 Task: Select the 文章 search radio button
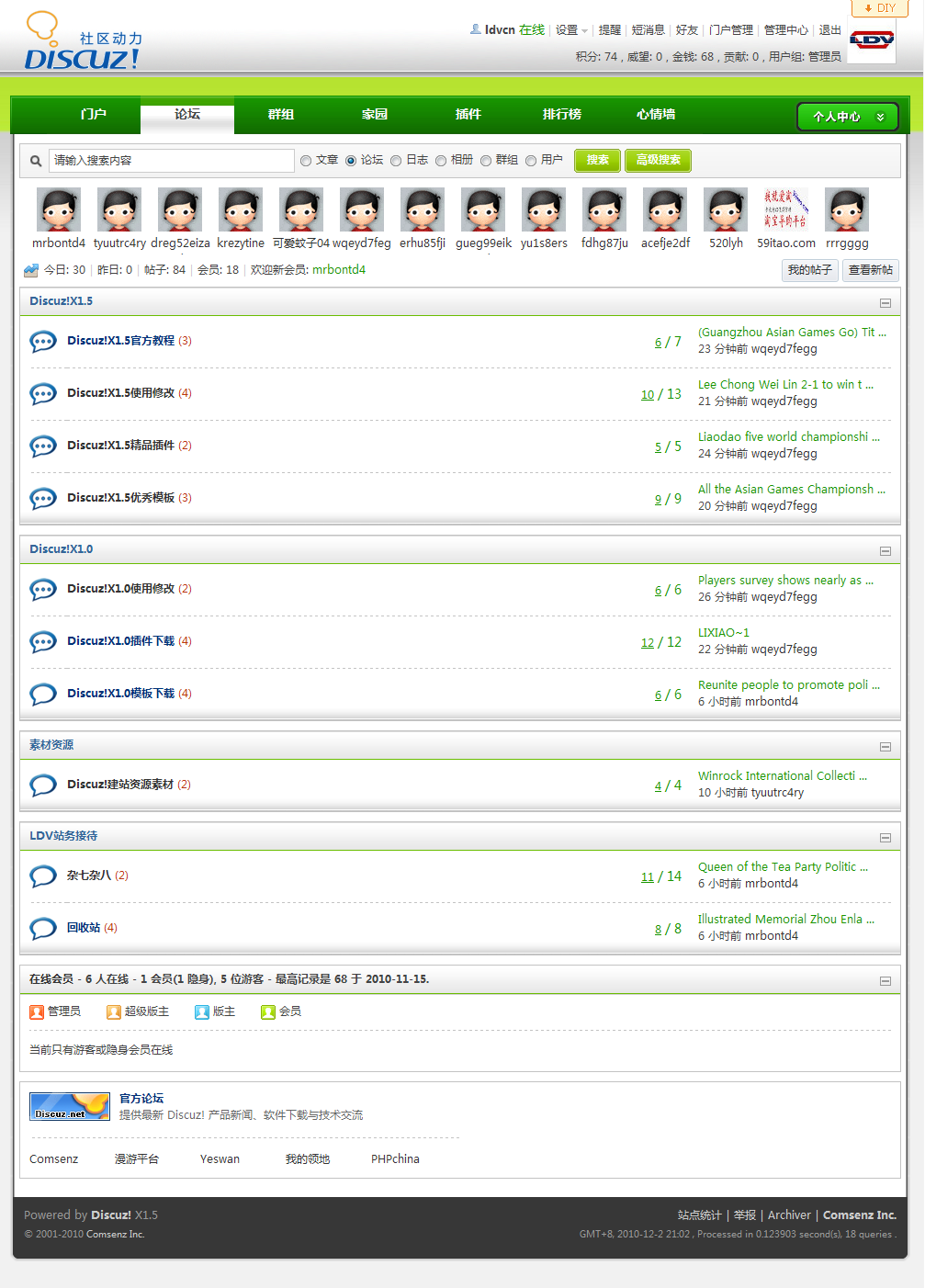point(306,161)
